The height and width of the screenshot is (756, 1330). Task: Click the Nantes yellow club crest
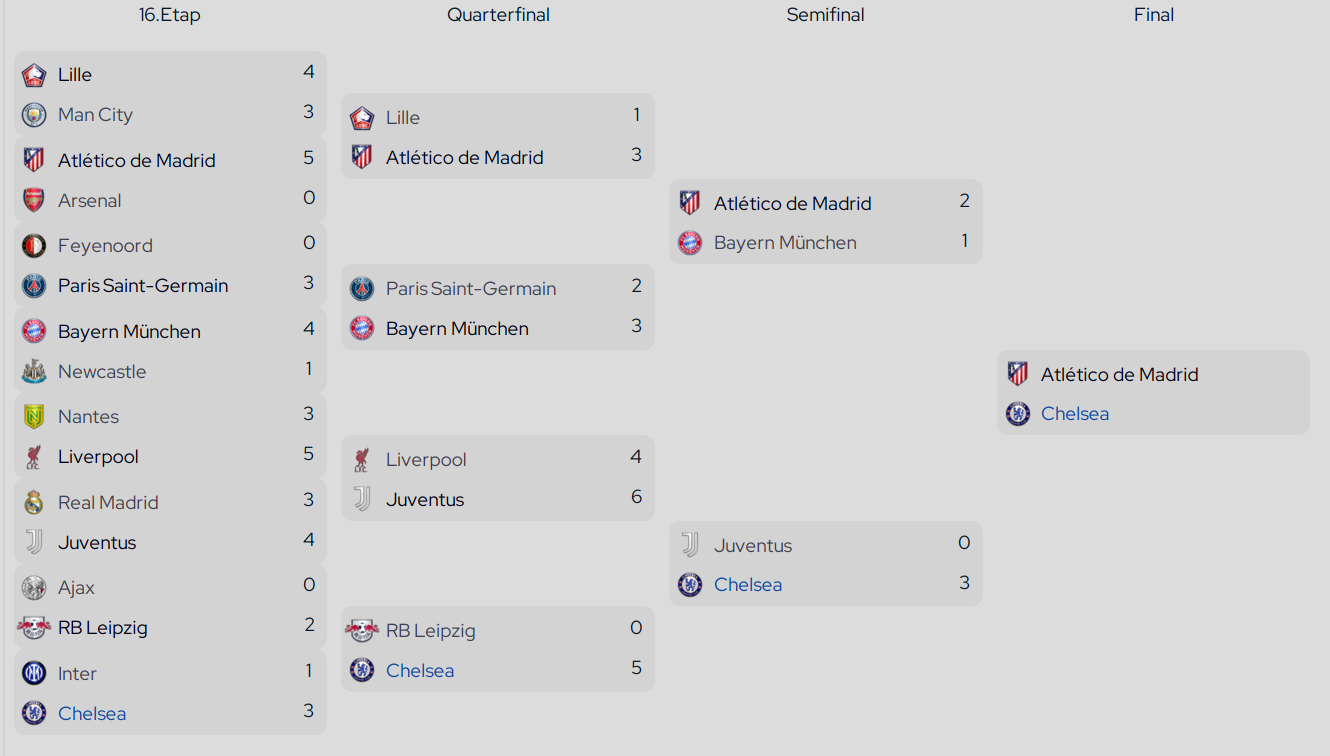[34, 417]
